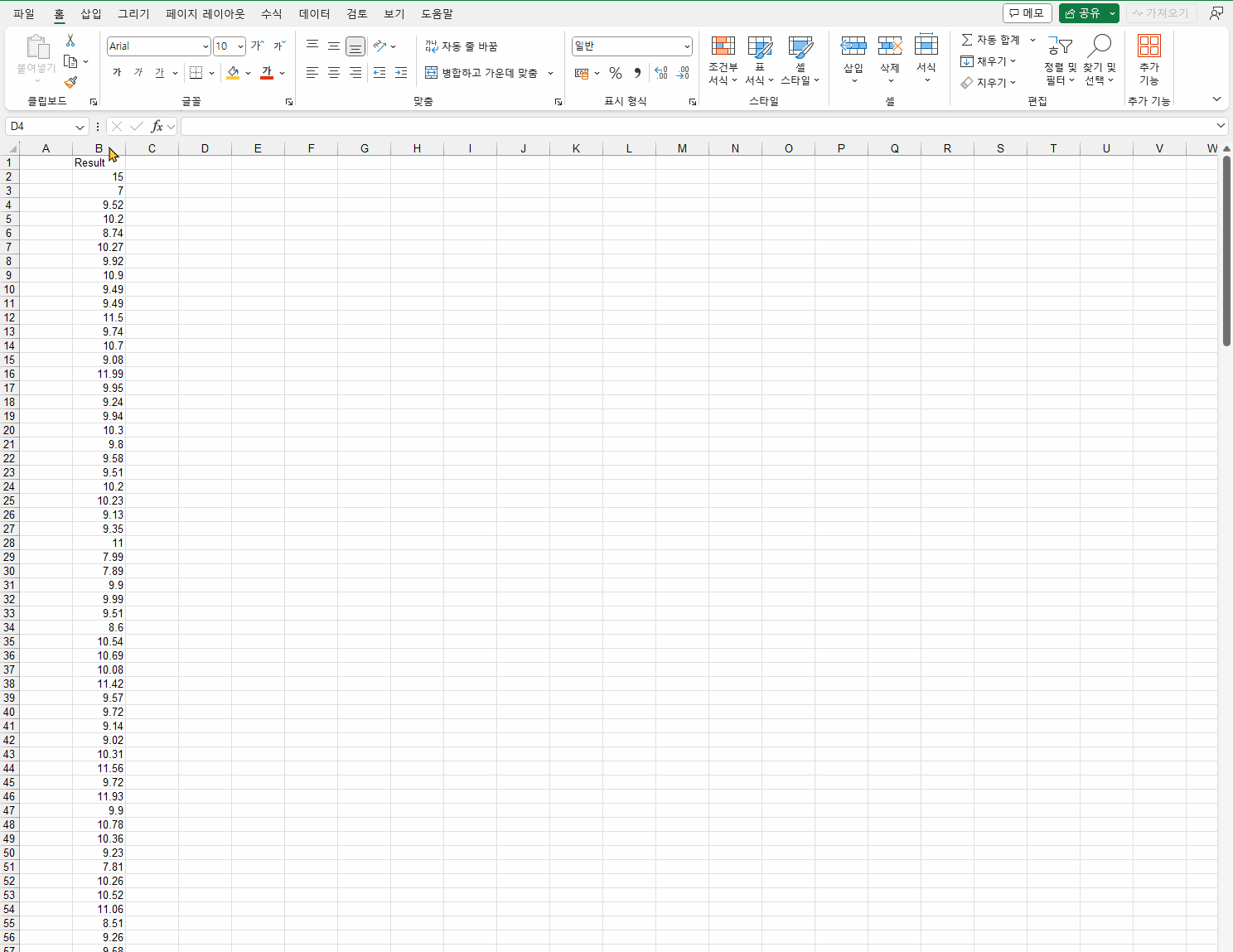Open the font size dropdown
This screenshot has height=952, width=1233.
[240, 46]
